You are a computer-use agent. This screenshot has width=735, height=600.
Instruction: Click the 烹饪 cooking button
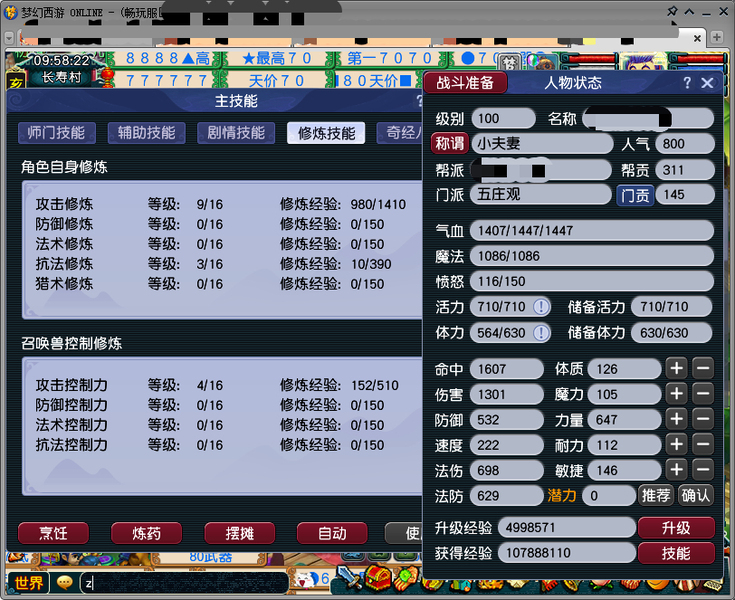pyautogui.click(x=53, y=533)
